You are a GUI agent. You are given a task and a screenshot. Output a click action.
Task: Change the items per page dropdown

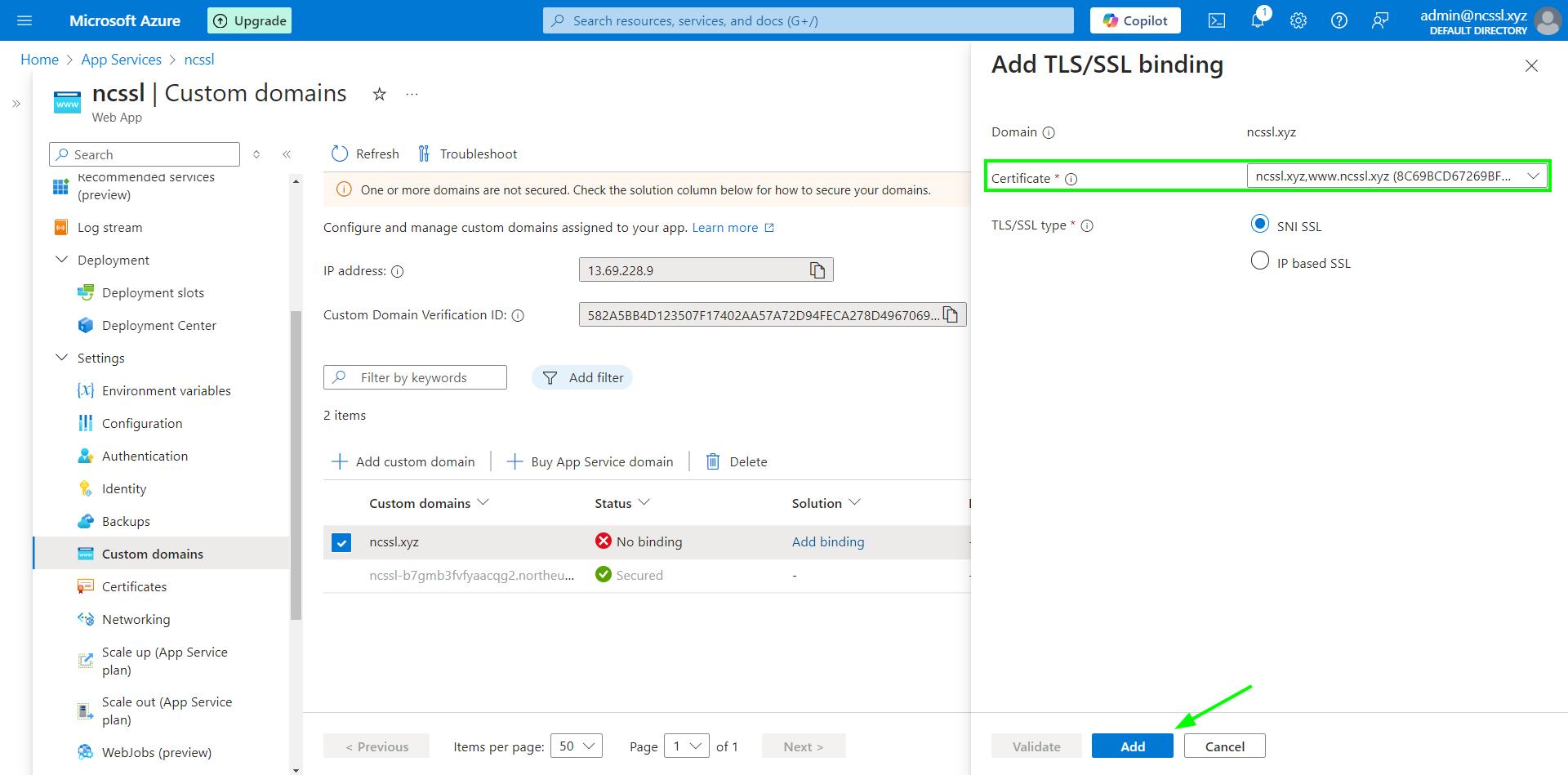point(577,746)
